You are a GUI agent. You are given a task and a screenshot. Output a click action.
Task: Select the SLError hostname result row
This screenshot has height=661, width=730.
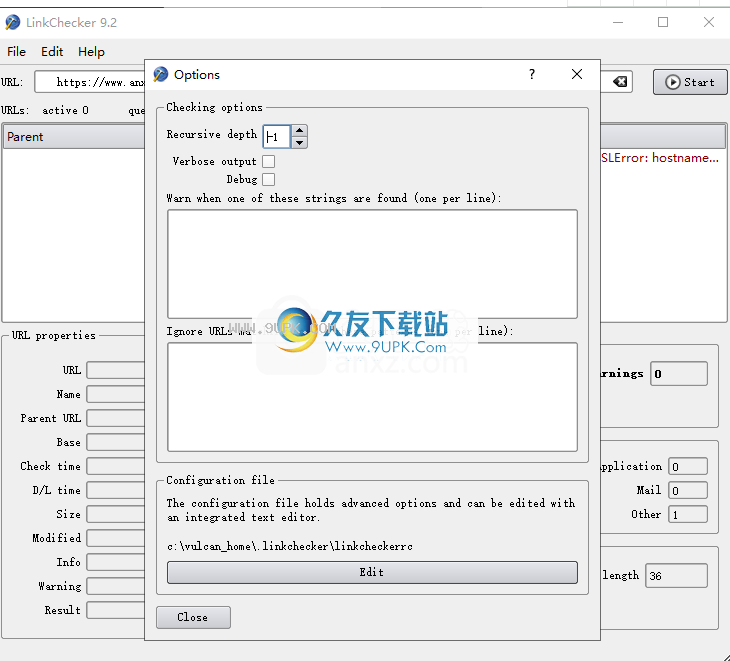pos(660,158)
